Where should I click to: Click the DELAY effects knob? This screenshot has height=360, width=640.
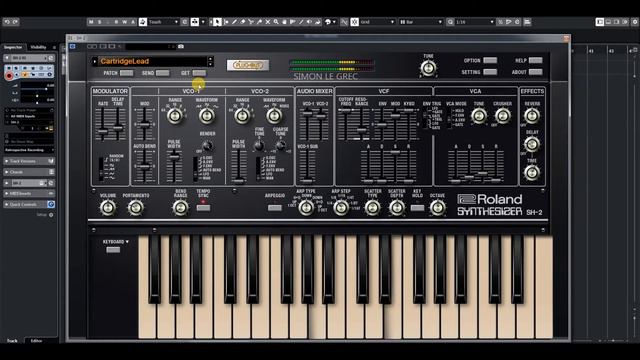532,144
